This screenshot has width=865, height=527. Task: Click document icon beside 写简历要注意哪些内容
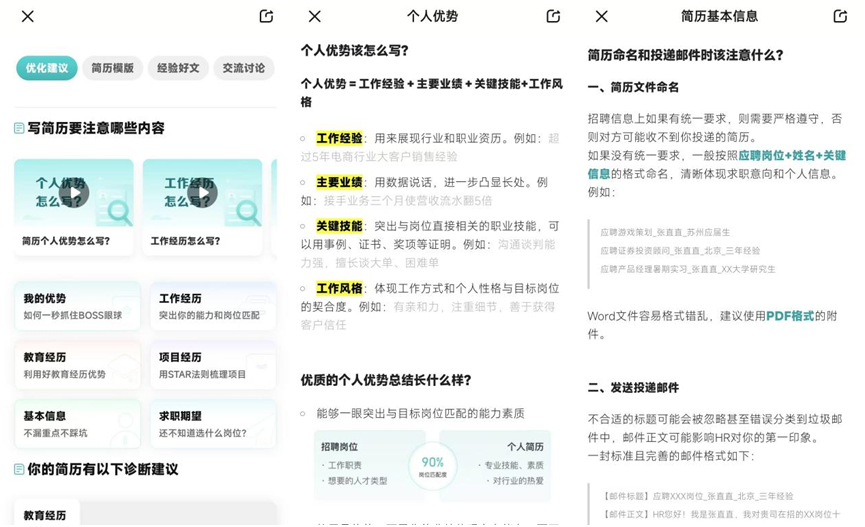[19, 129]
